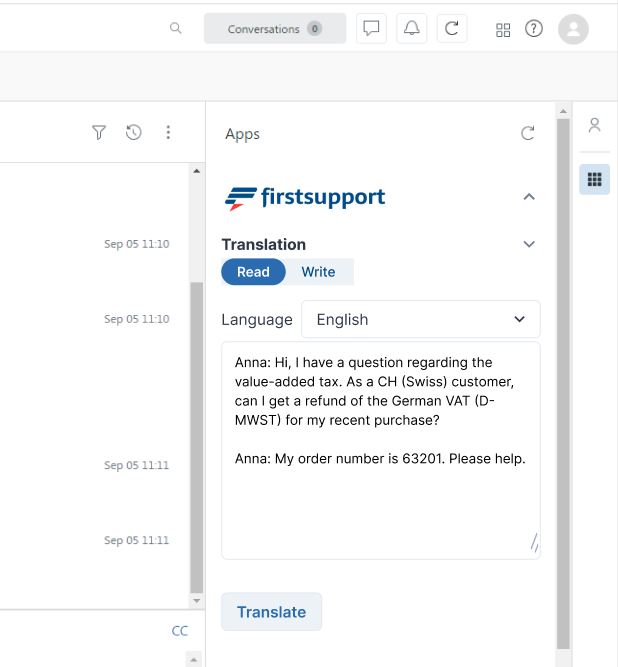Click Apps panel scrollbar up arrow
Viewport: 618px width, 667px height.
[563, 111]
